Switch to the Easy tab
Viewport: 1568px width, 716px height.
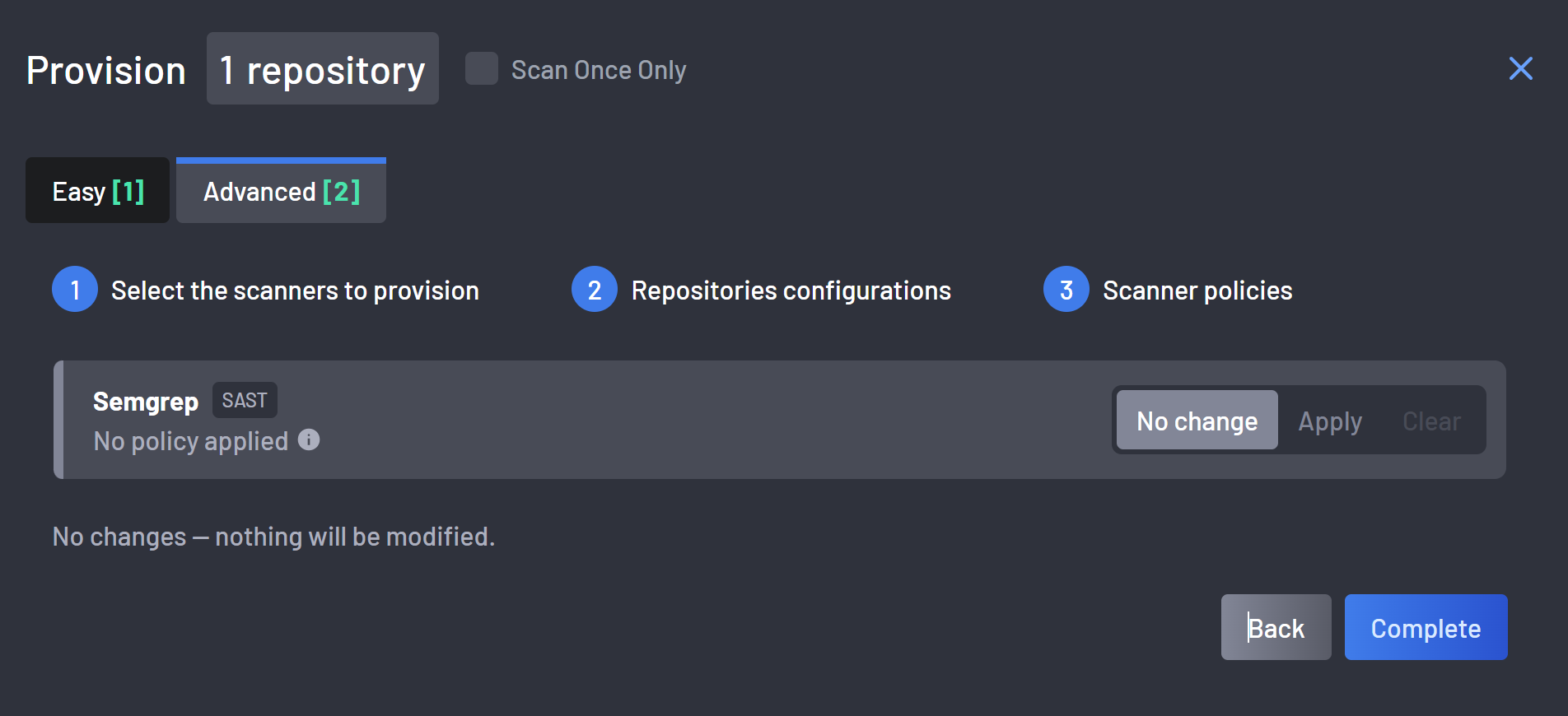point(97,191)
